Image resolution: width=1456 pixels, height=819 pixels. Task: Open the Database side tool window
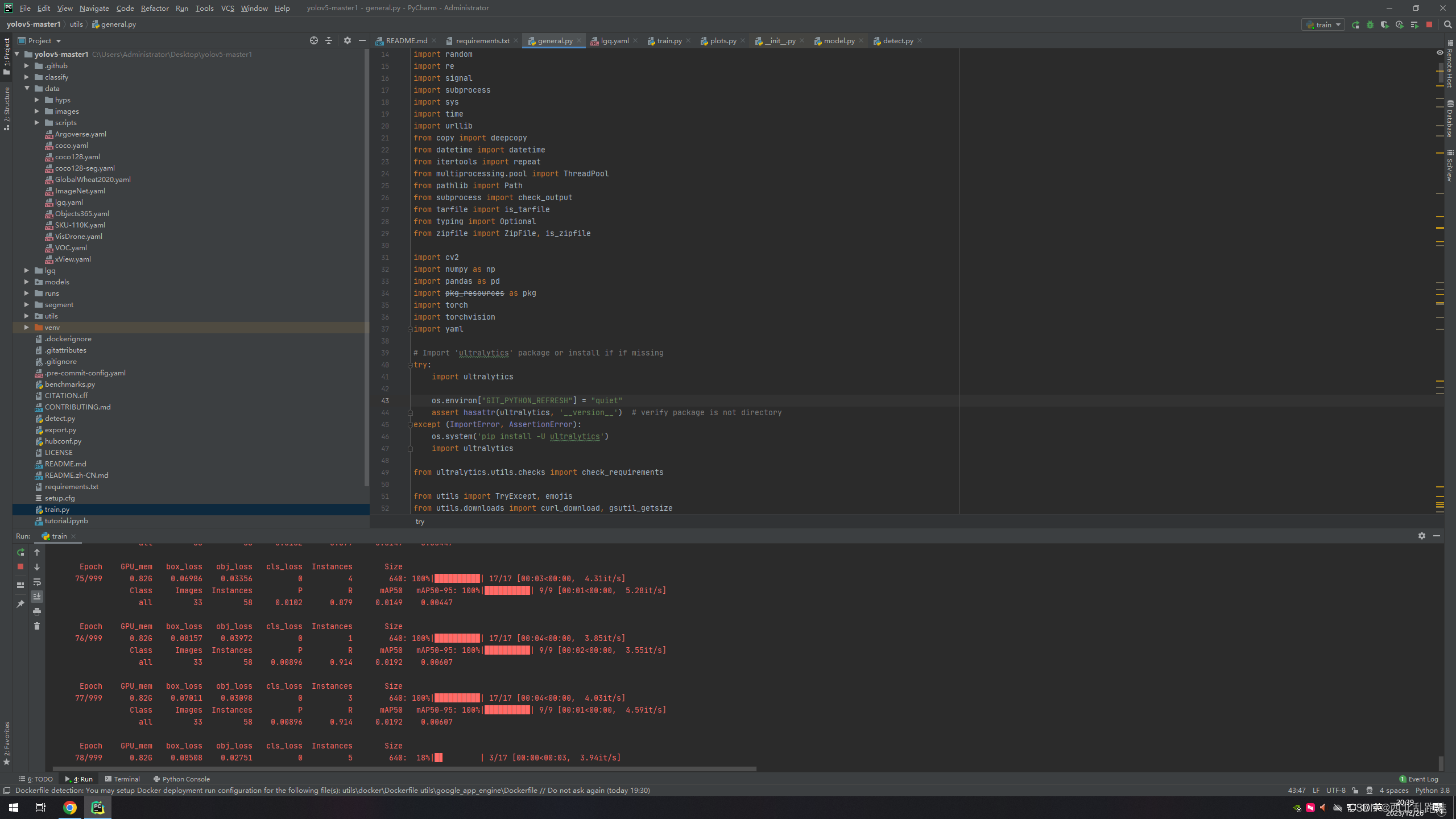click(1450, 118)
